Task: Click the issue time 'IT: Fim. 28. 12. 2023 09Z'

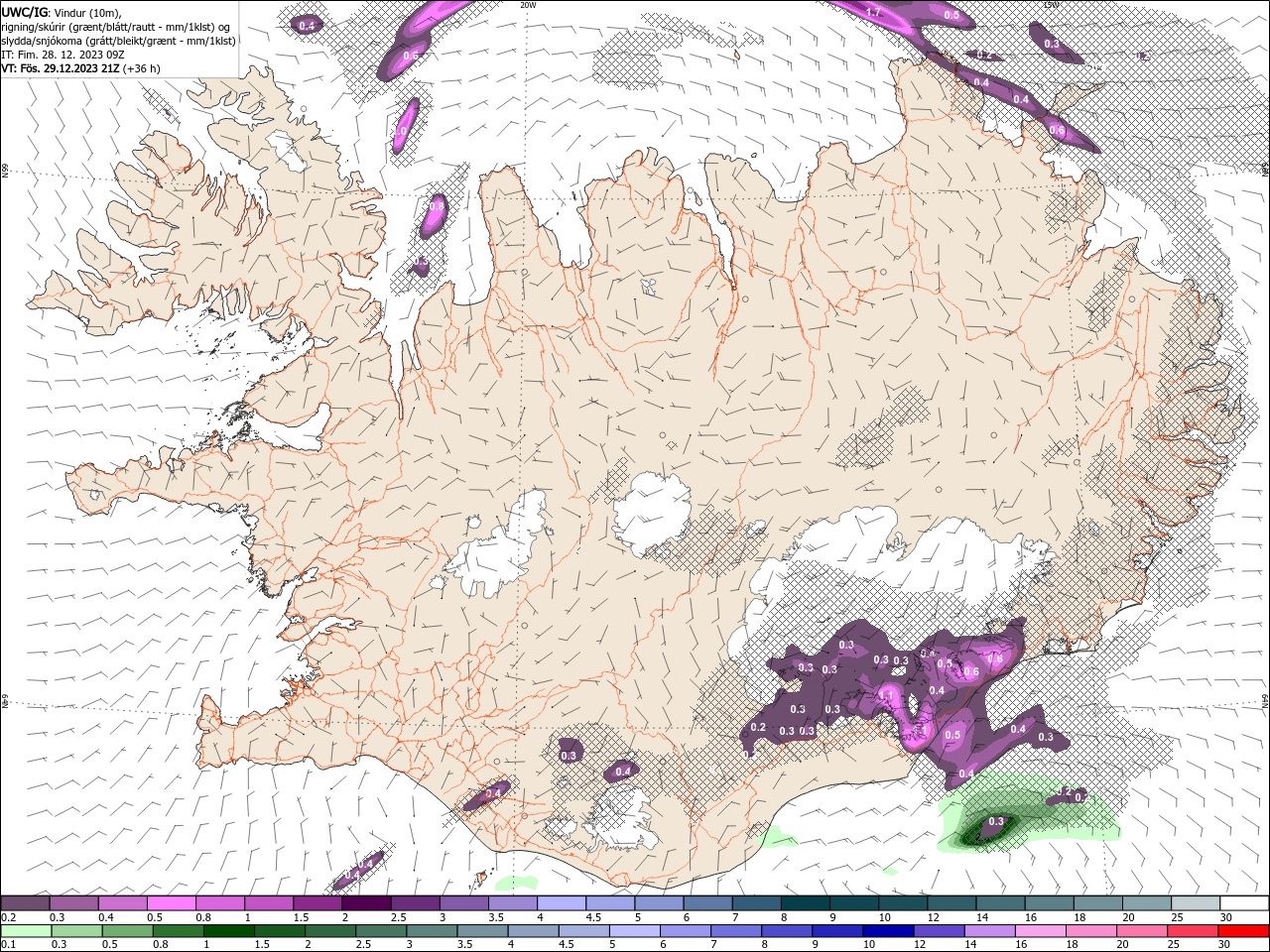Action: click(x=65, y=55)
